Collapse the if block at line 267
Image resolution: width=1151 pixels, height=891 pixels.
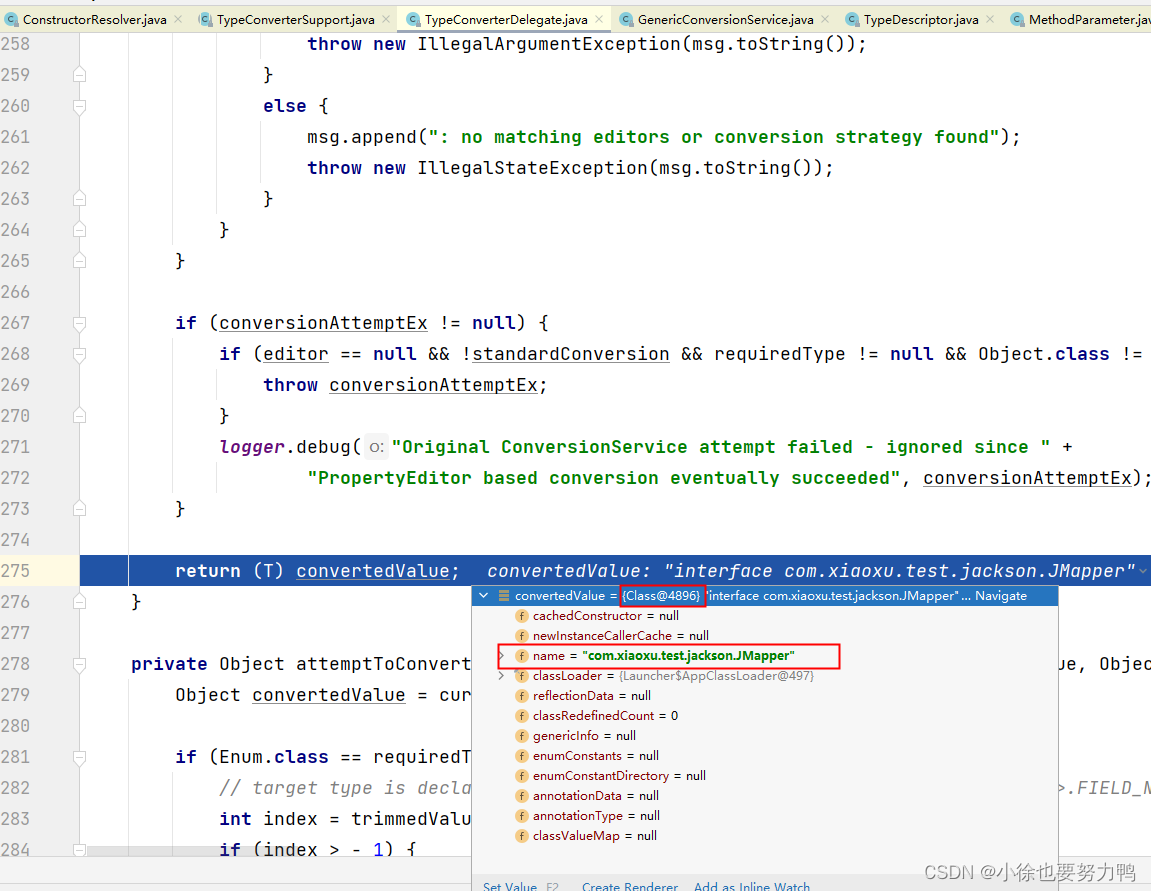click(x=79, y=323)
